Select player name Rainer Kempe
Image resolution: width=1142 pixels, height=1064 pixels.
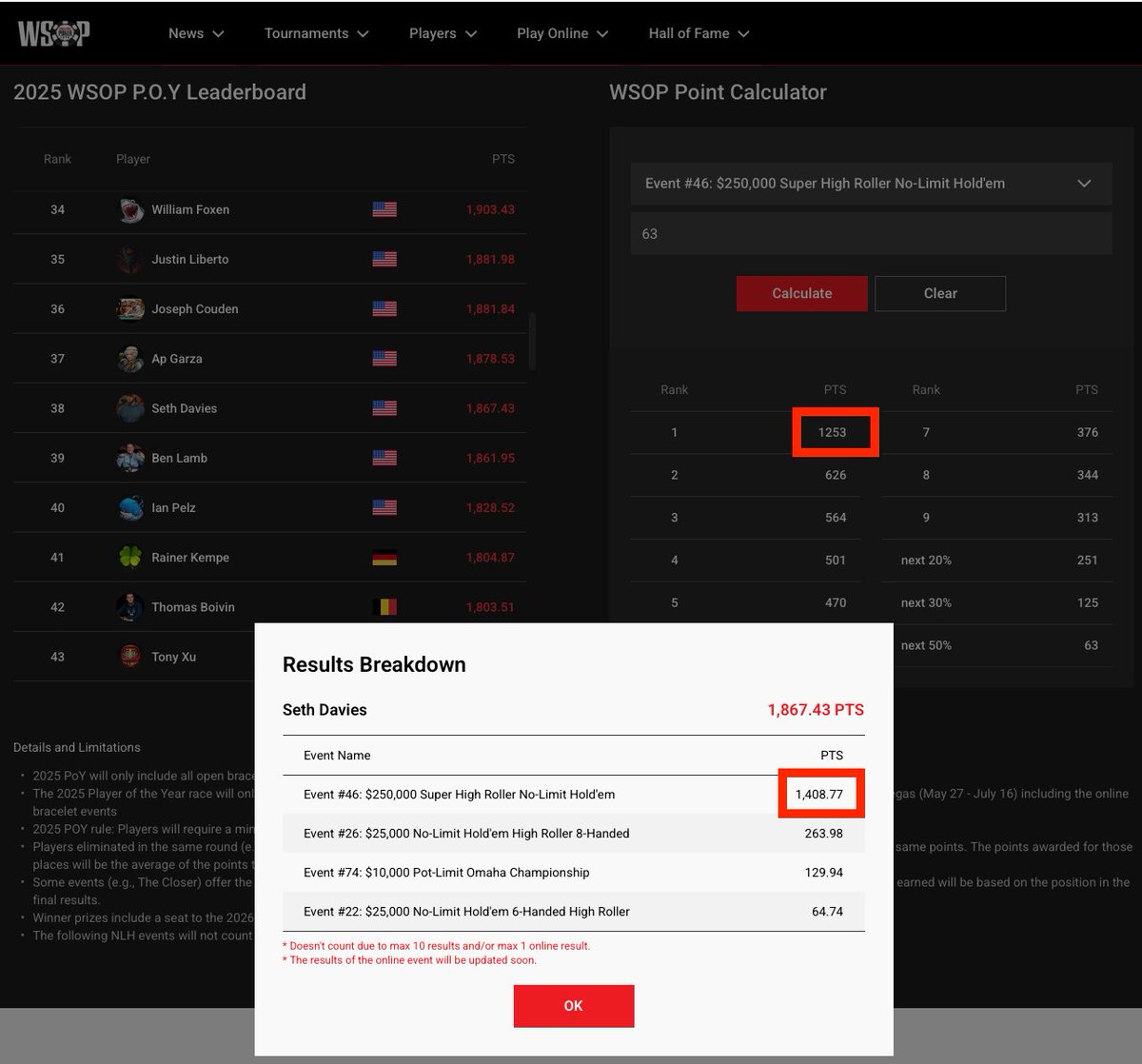click(190, 557)
